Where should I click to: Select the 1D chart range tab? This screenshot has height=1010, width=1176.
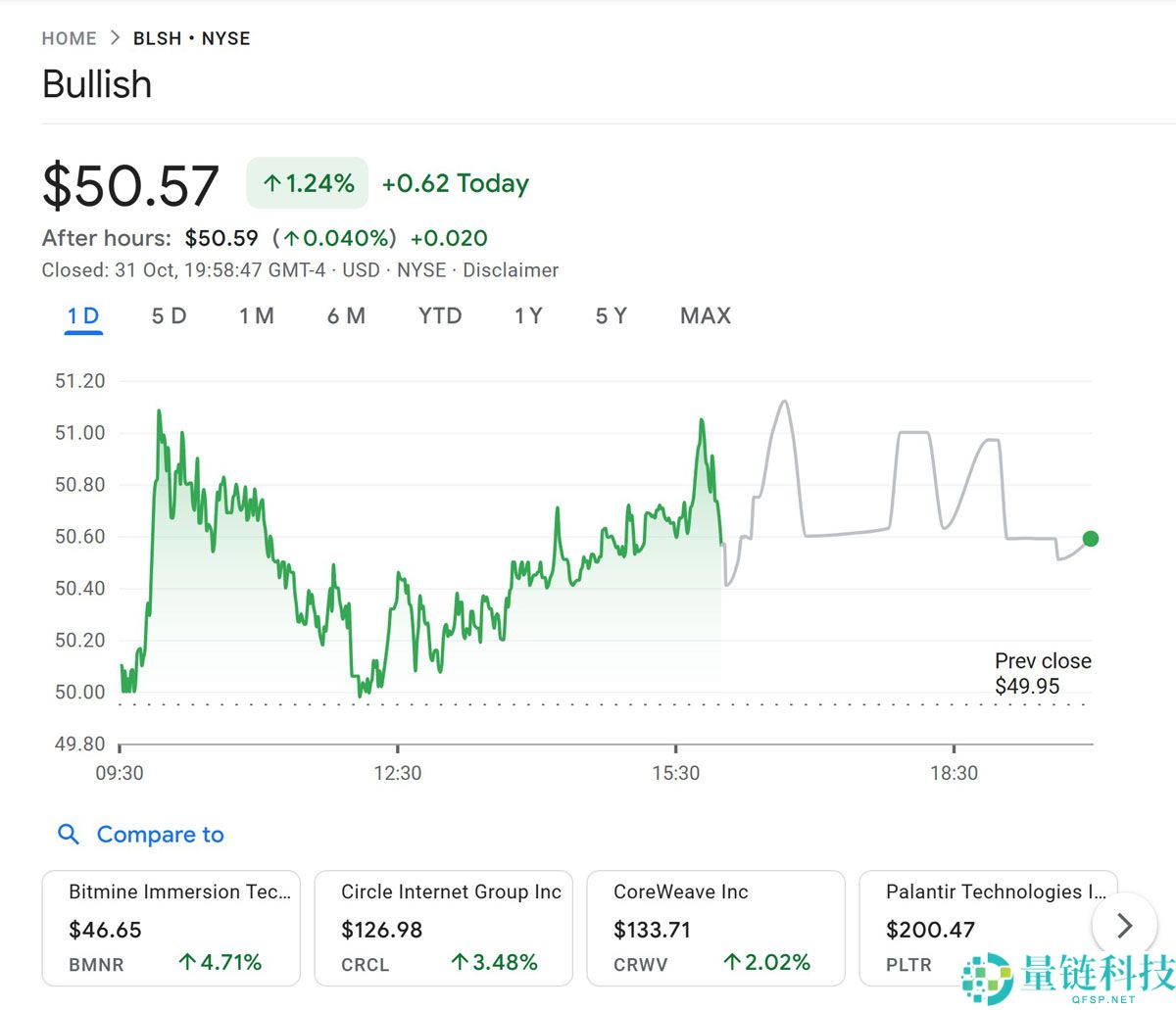(83, 316)
